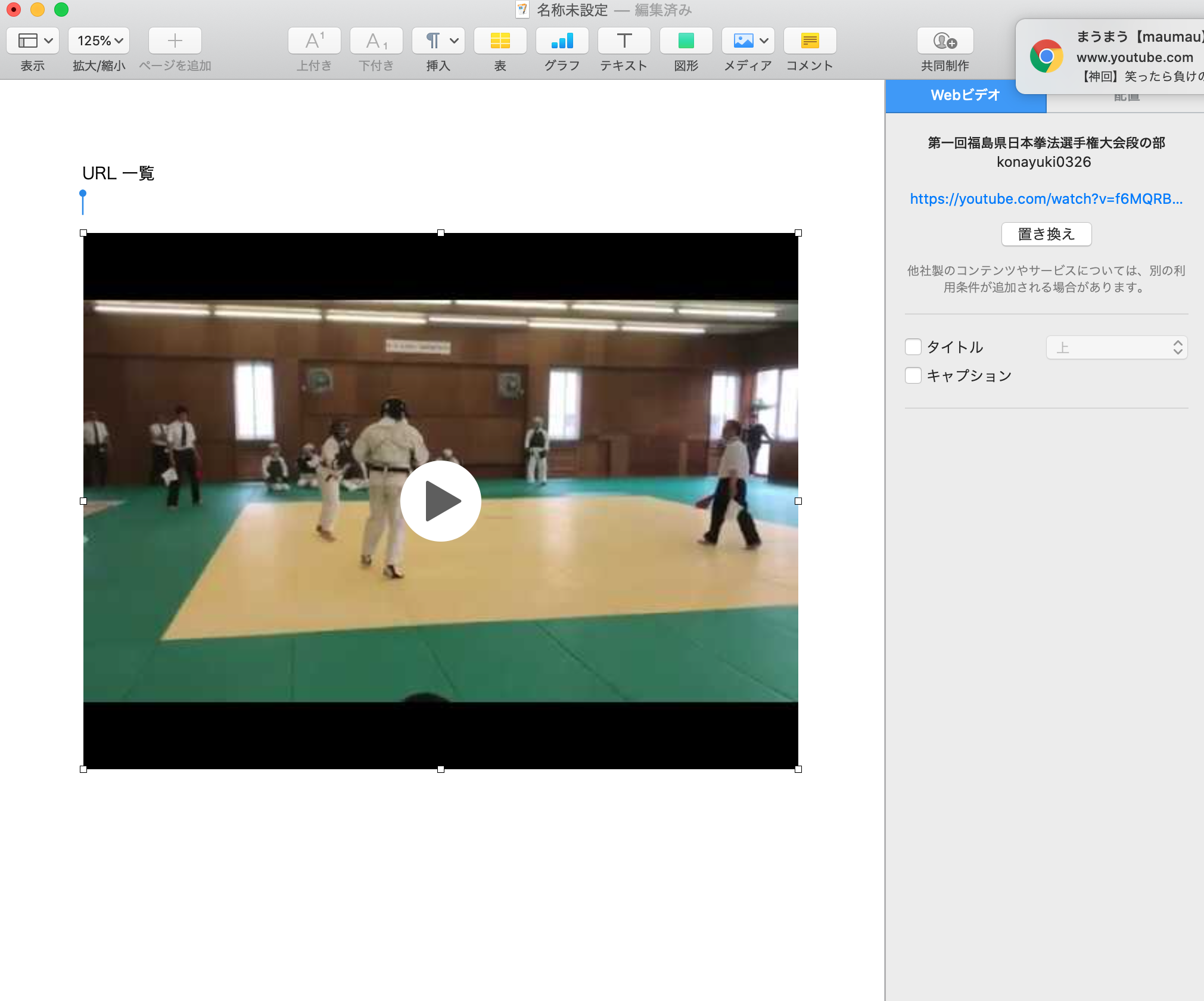Insert a shape using 図形 icon

(x=686, y=41)
